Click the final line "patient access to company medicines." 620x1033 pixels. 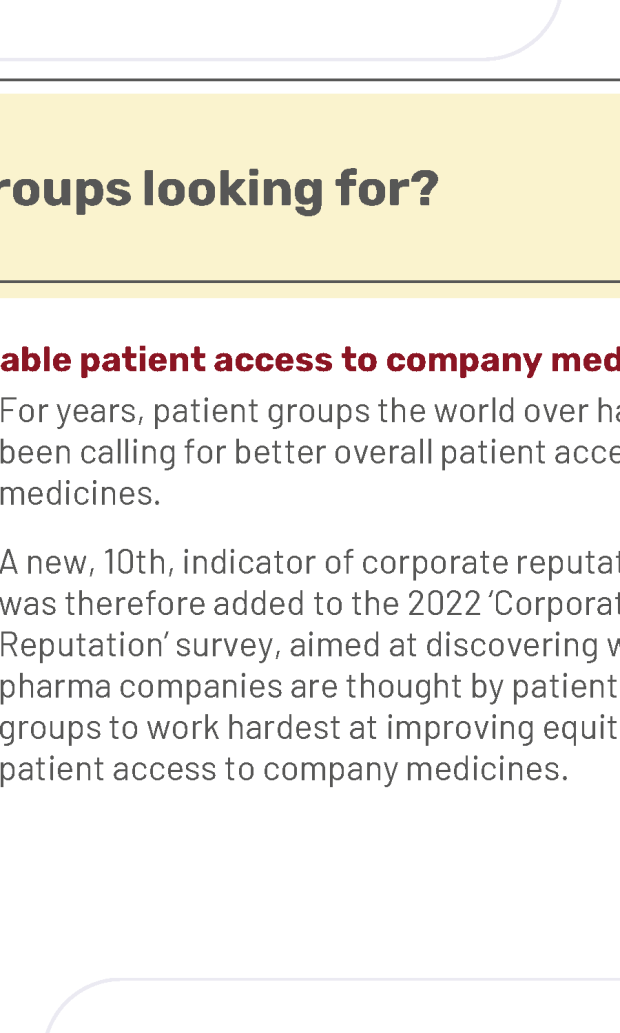click(x=284, y=769)
